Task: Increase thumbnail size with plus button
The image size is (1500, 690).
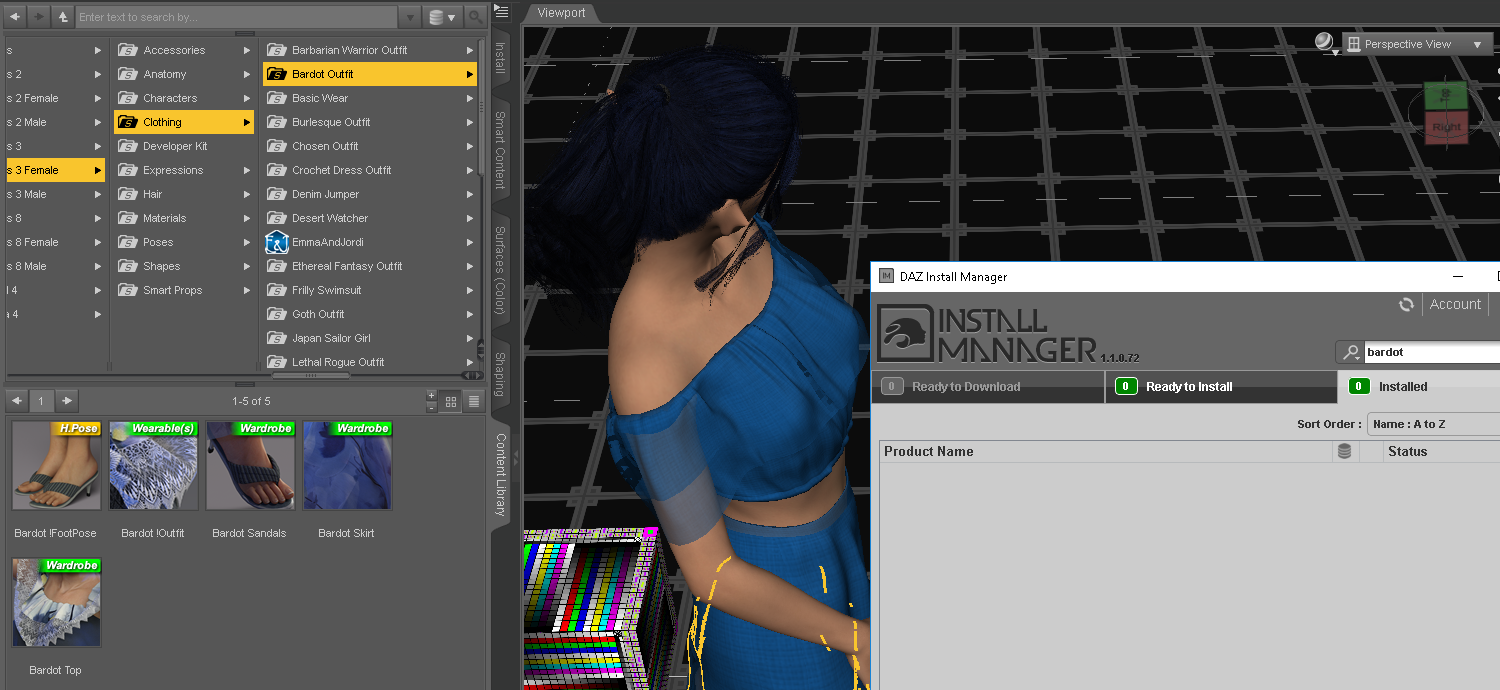Action: coord(431,396)
